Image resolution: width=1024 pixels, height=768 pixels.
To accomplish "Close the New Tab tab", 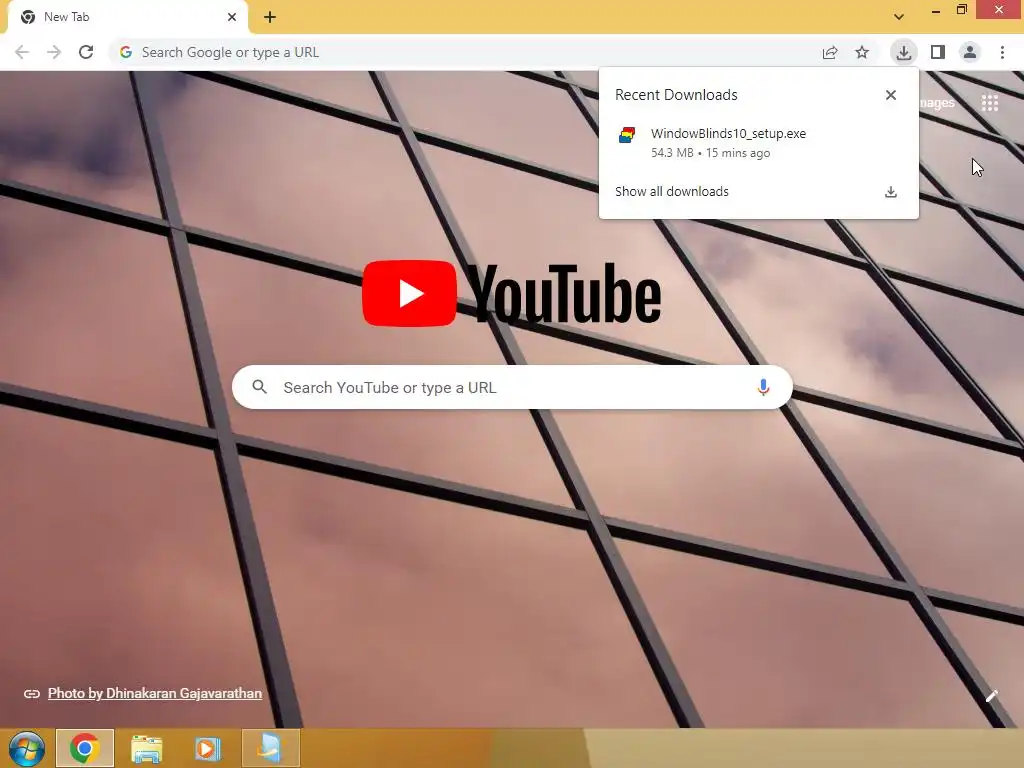I will [232, 17].
